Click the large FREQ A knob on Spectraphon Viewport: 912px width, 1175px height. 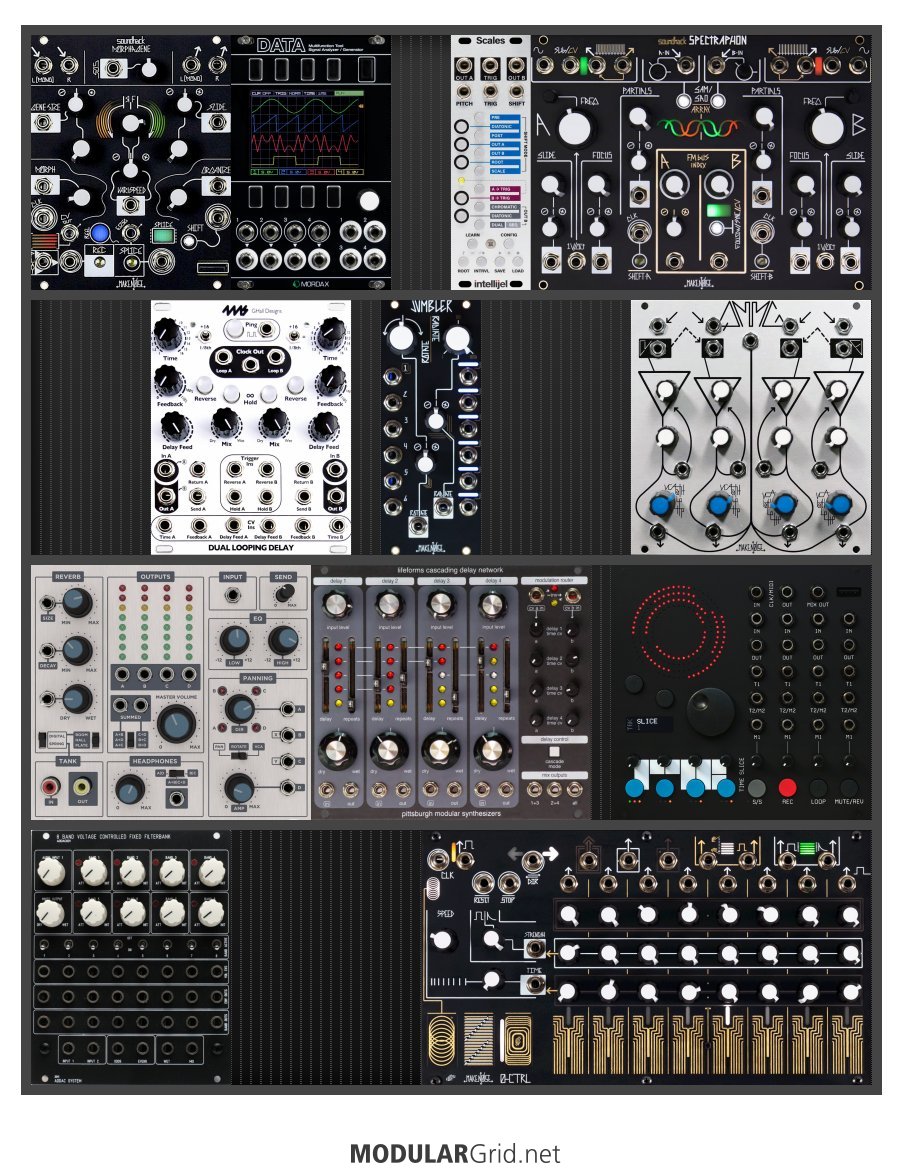tap(574, 127)
